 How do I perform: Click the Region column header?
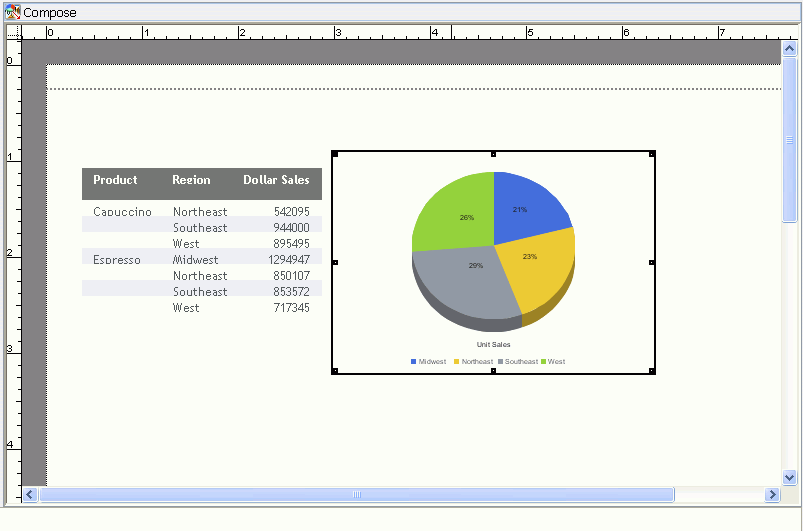[x=191, y=180]
